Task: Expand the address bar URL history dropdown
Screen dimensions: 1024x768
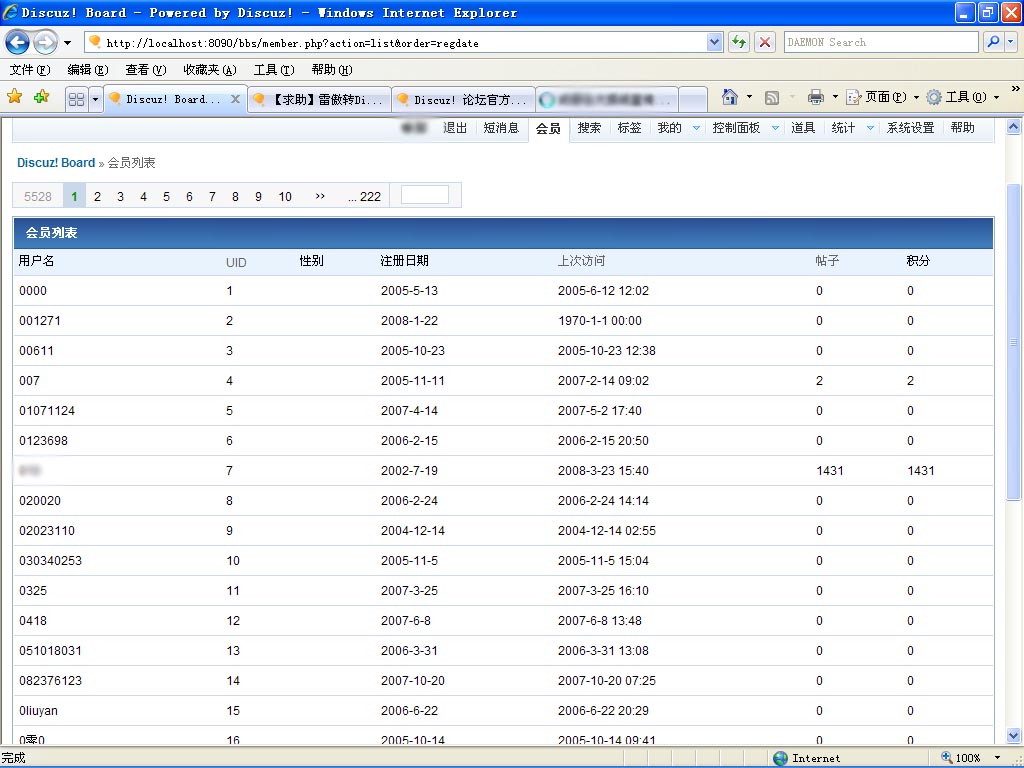Action: tap(714, 42)
